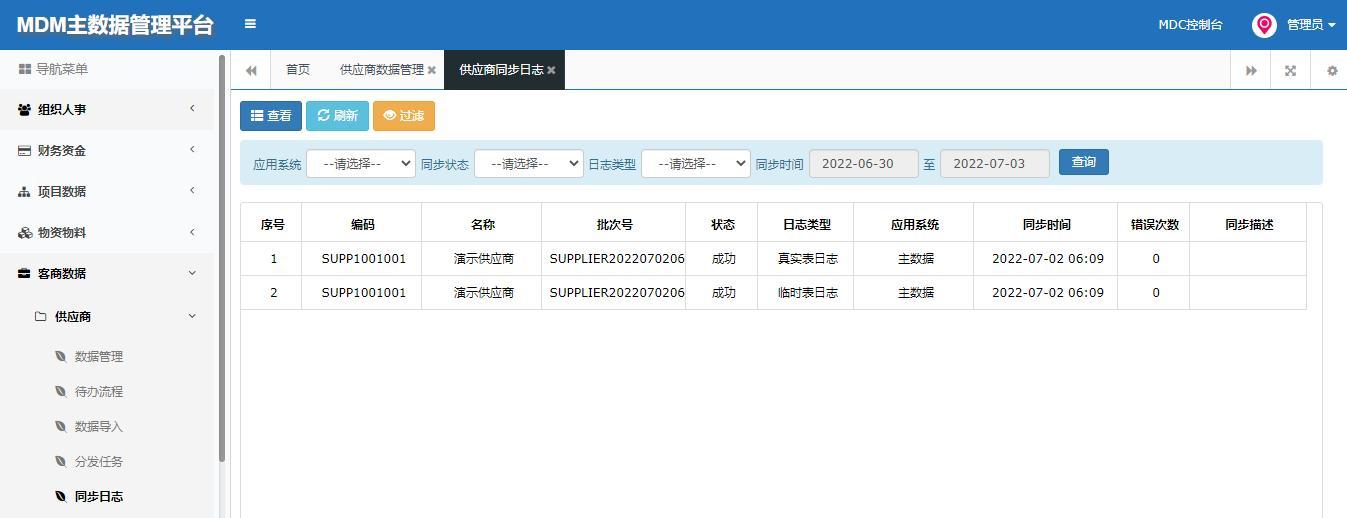1347x518 pixels.
Task: Click the admin avatar icon
Action: [1264, 25]
